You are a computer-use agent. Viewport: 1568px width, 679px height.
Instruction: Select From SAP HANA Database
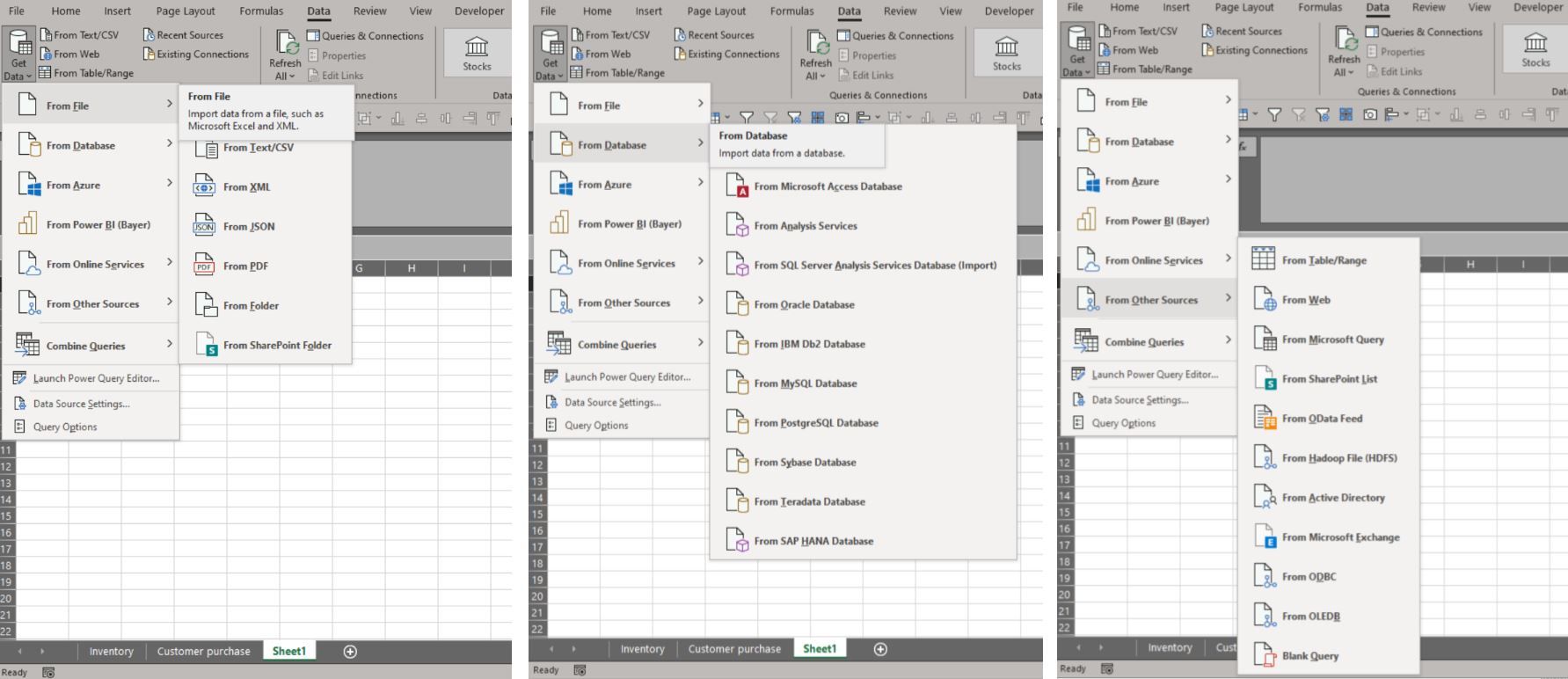click(863, 541)
